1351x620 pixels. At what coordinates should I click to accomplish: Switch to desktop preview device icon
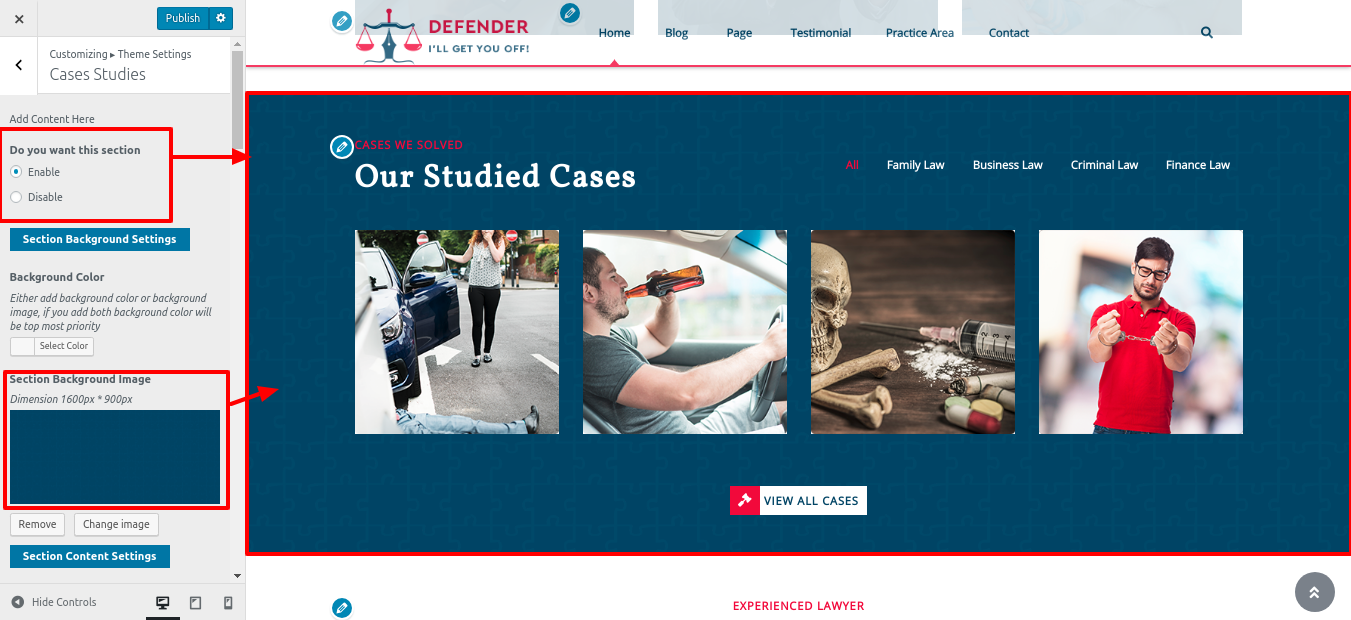point(162,603)
